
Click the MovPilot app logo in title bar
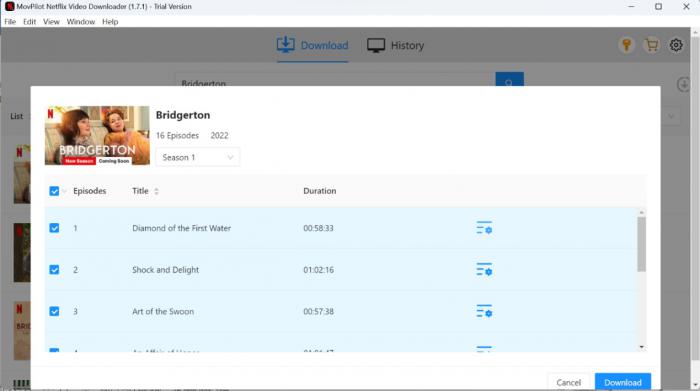(x=9, y=6)
